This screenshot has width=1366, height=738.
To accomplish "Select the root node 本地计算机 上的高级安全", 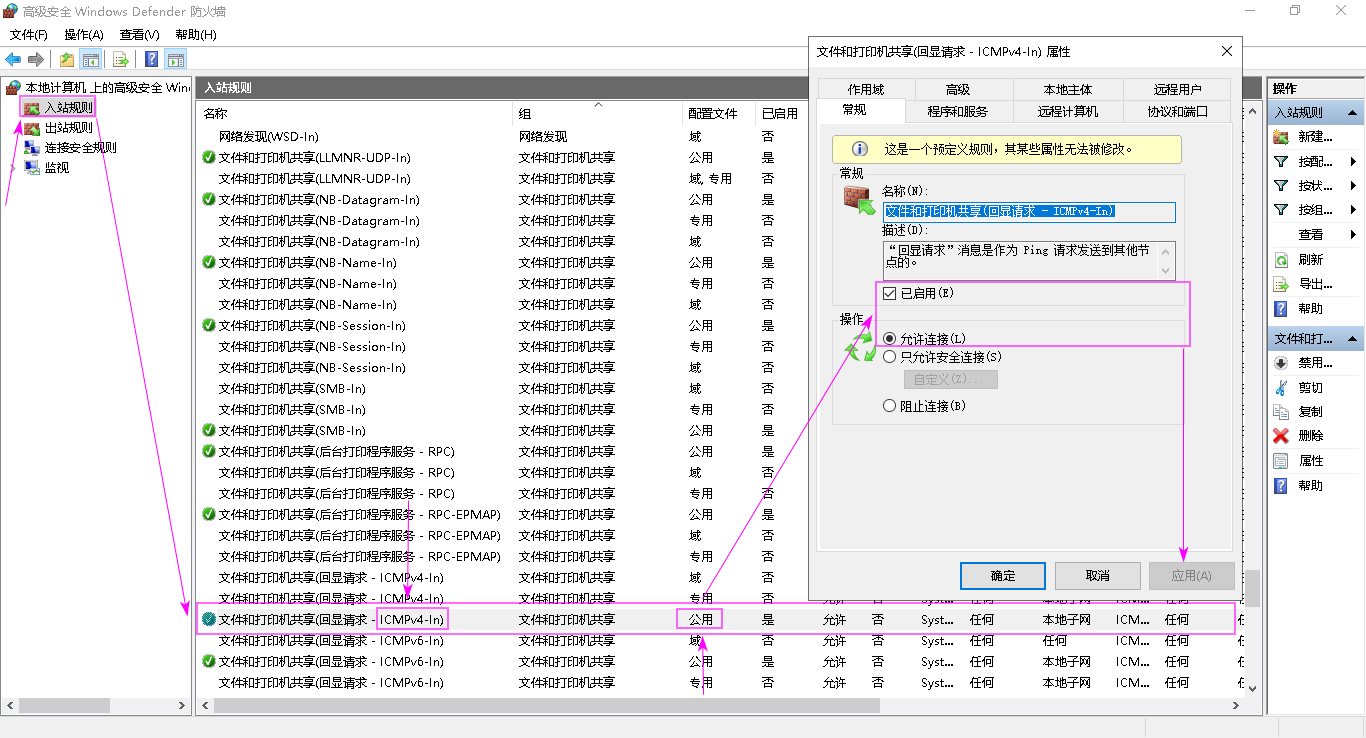I will pyautogui.click(x=107, y=87).
